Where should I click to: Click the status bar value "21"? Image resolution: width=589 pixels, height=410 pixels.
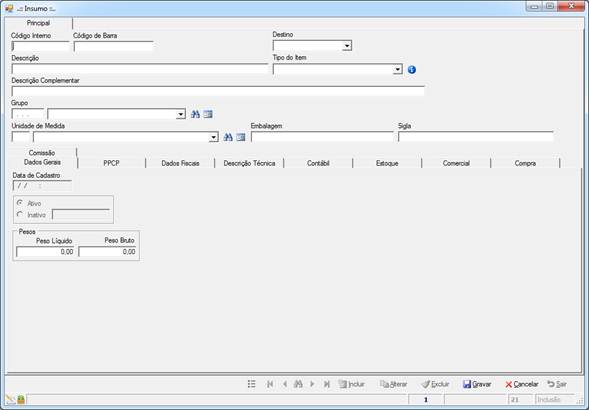pos(515,399)
